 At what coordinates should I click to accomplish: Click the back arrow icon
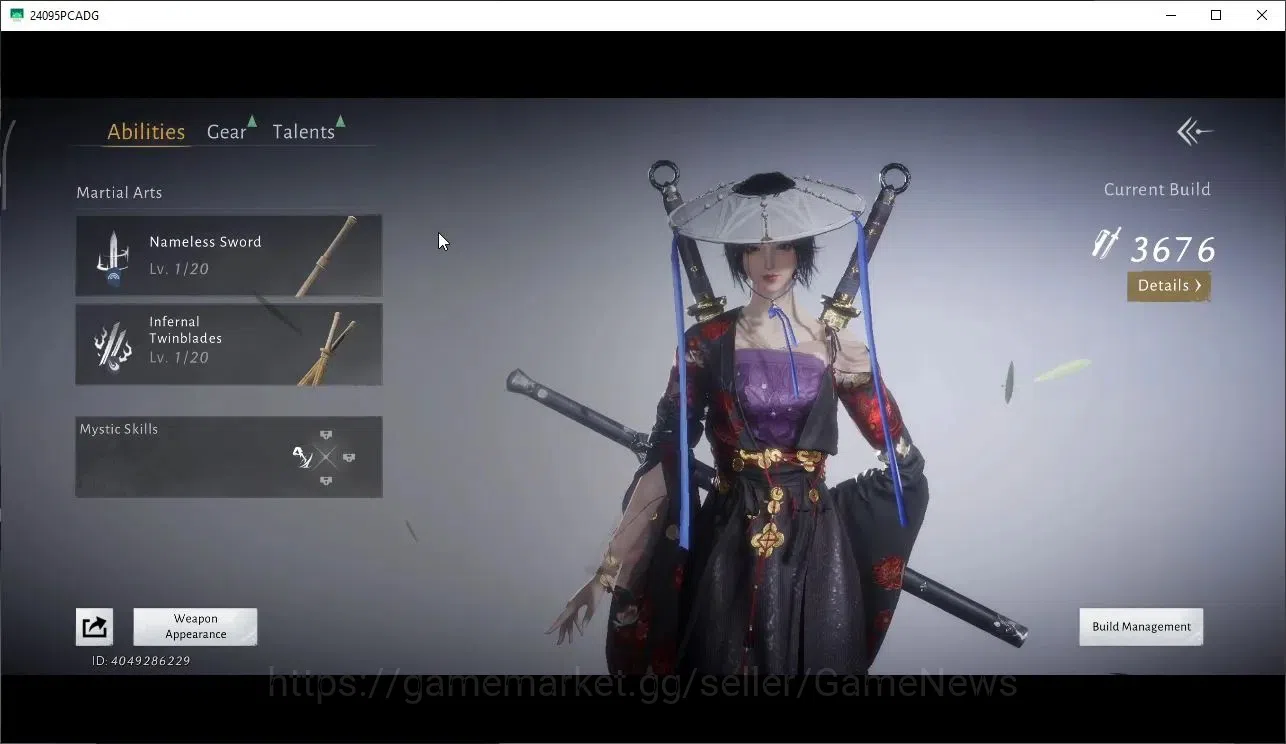coord(1194,131)
